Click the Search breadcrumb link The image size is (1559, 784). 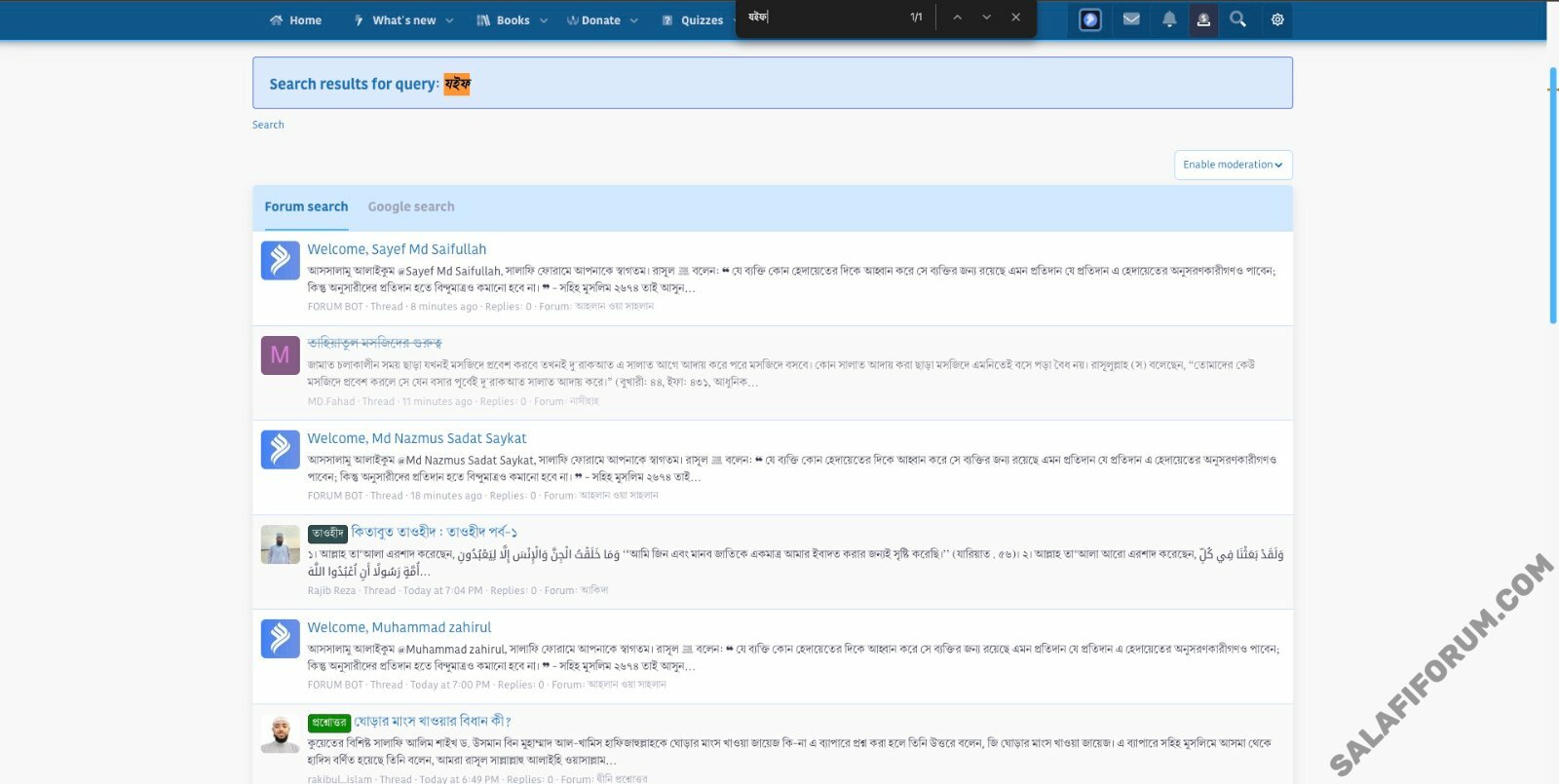click(x=268, y=125)
